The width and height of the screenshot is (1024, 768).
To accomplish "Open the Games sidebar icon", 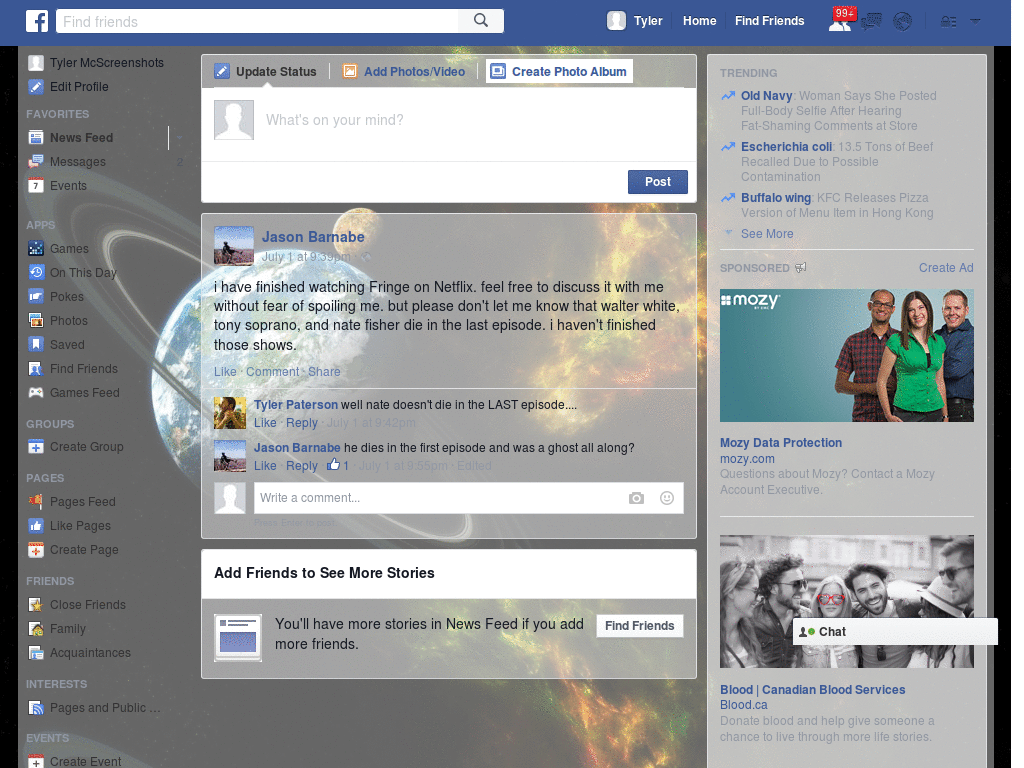I will tap(36, 249).
